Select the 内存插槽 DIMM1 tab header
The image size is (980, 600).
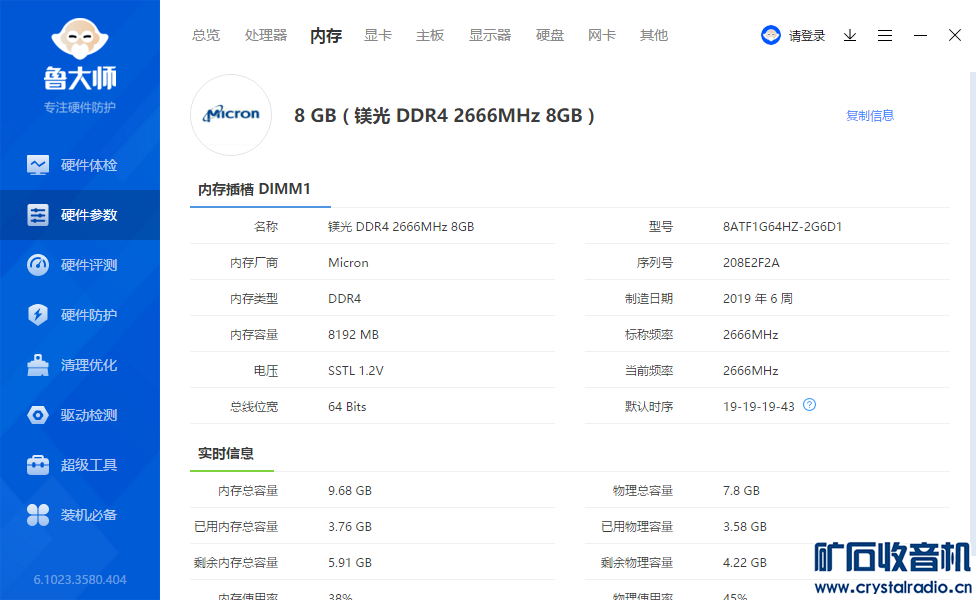[x=254, y=189]
